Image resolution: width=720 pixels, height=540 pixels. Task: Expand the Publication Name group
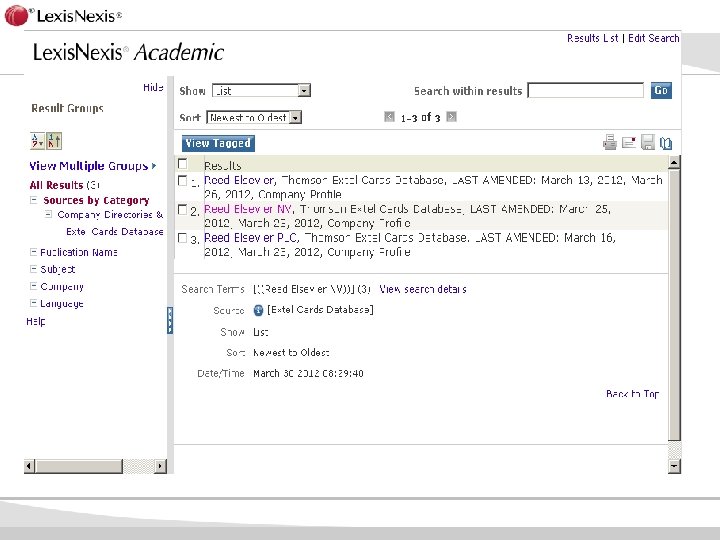34,252
